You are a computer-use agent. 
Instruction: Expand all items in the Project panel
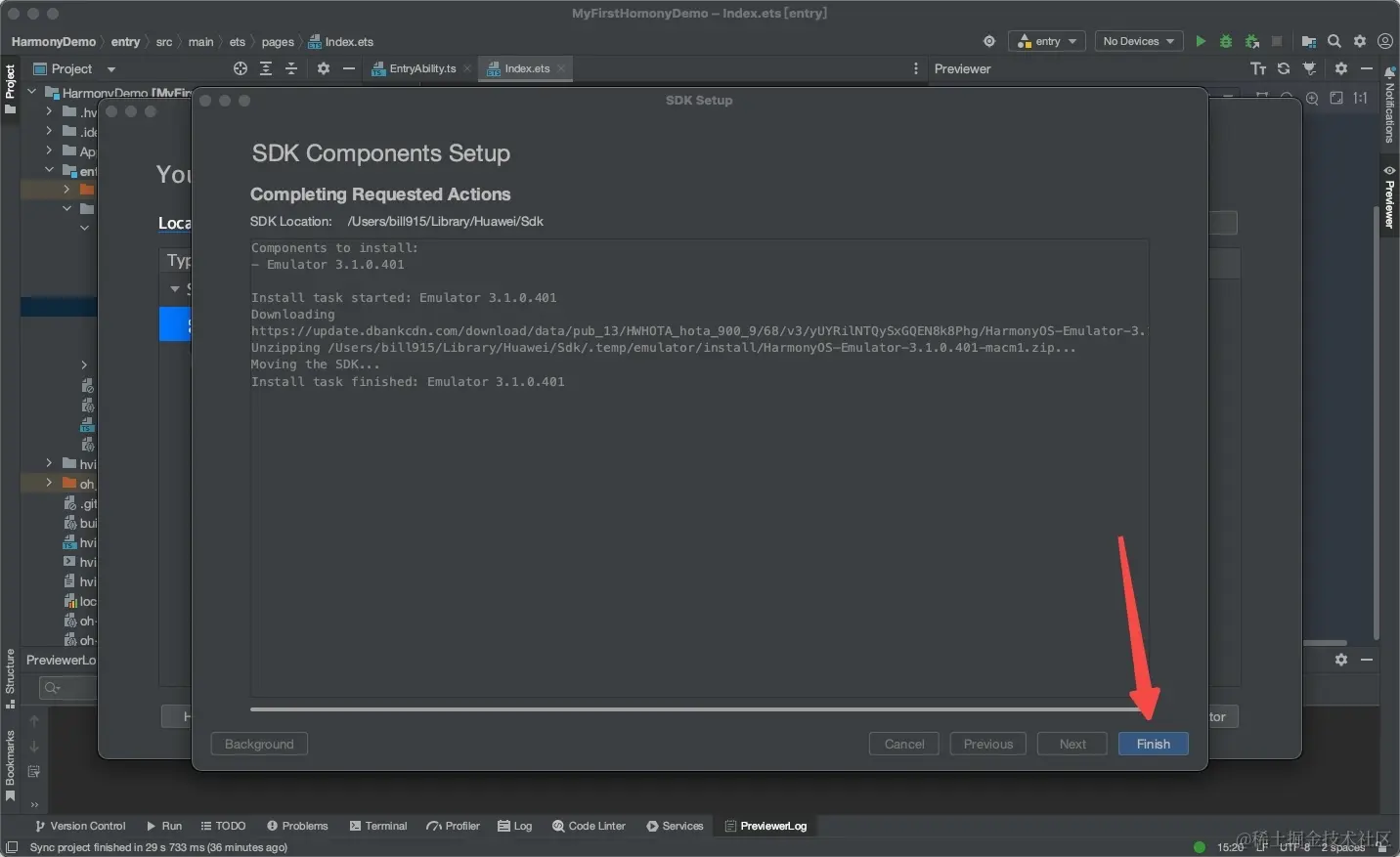pyautogui.click(x=266, y=68)
